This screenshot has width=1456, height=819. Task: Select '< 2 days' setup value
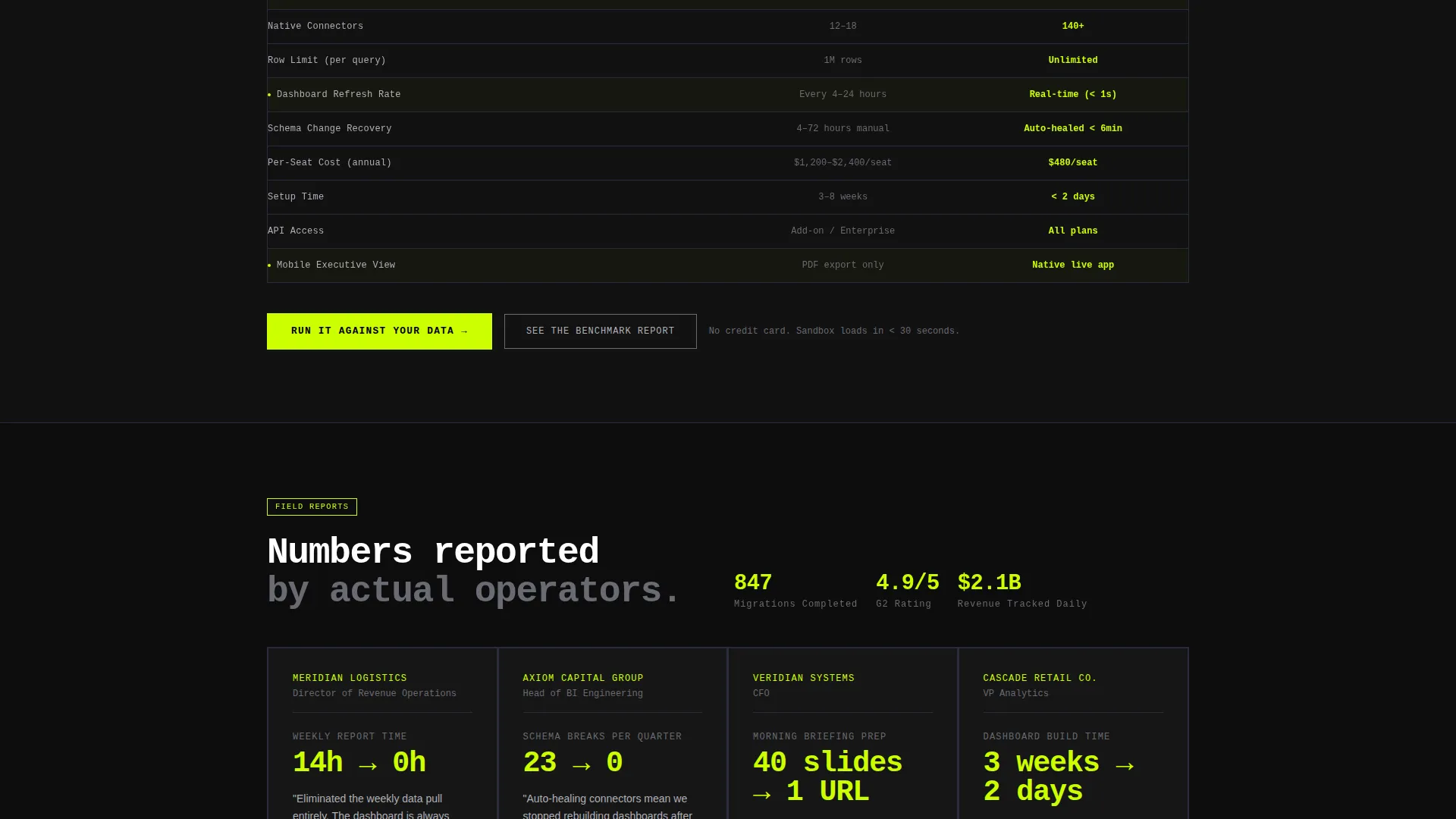(1072, 197)
